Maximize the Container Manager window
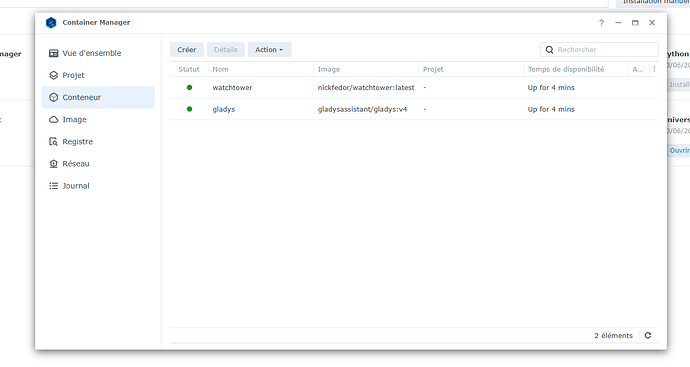This screenshot has height=367, width=690. click(x=635, y=23)
